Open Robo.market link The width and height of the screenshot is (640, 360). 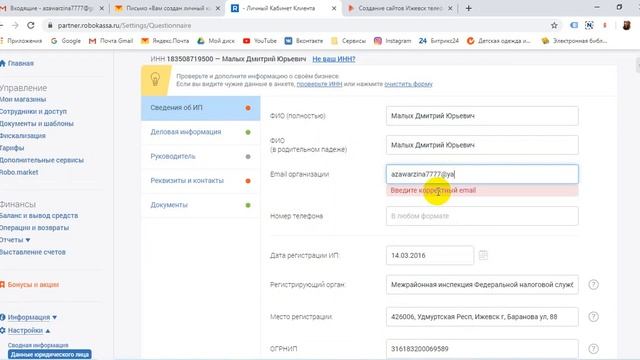(x=19, y=172)
